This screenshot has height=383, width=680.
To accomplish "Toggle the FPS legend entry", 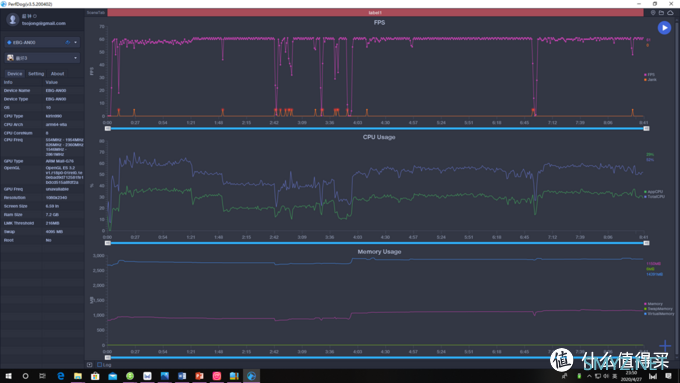I will tap(650, 75).
